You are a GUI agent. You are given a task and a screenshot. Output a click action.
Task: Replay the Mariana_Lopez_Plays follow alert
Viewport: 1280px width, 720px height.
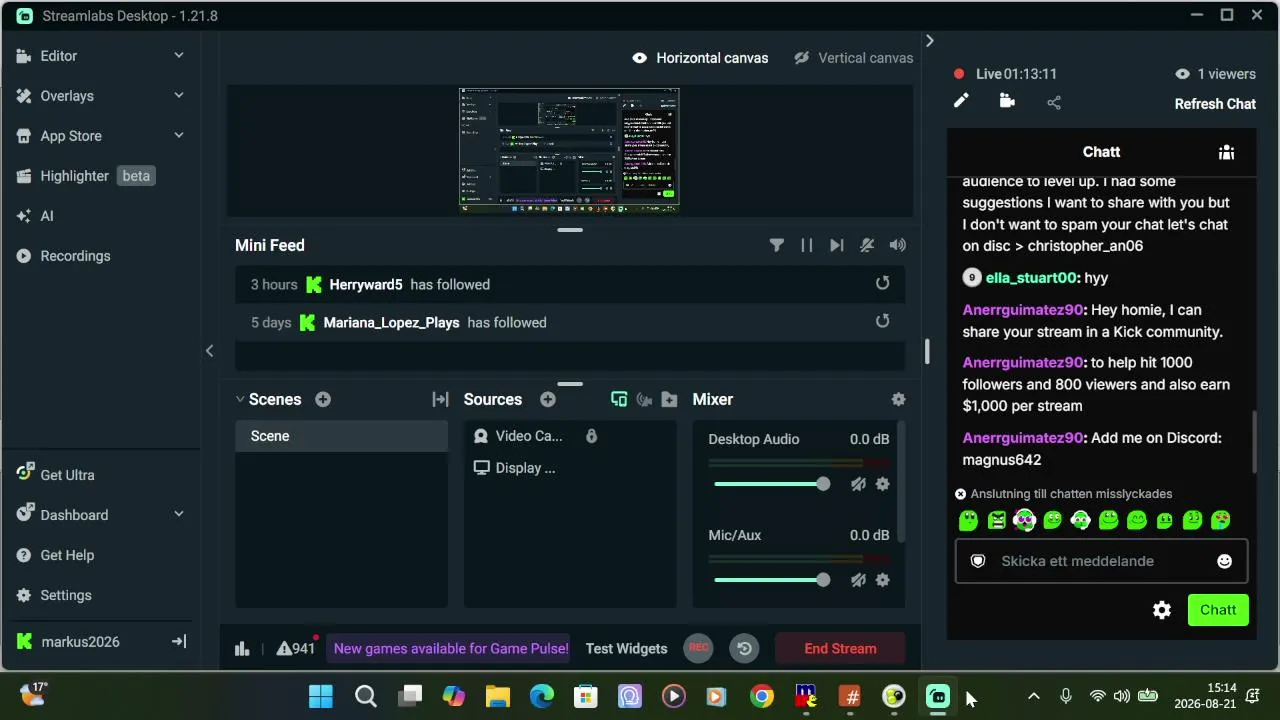pyautogui.click(x=882, y=321)
